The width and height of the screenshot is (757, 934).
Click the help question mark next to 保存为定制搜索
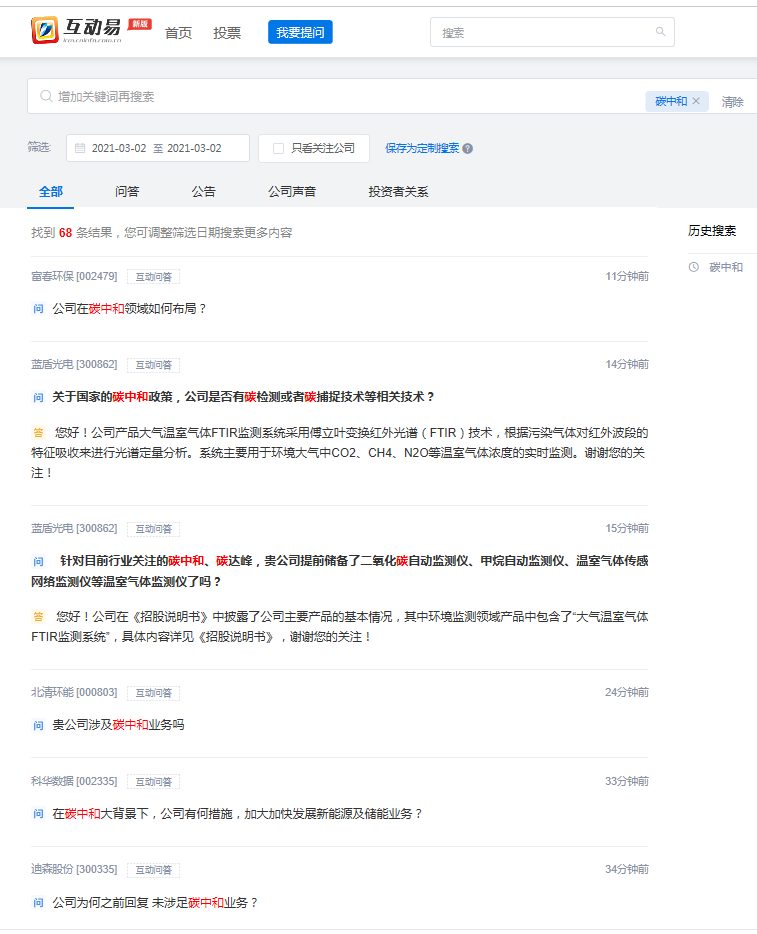[x=468, y=148]
